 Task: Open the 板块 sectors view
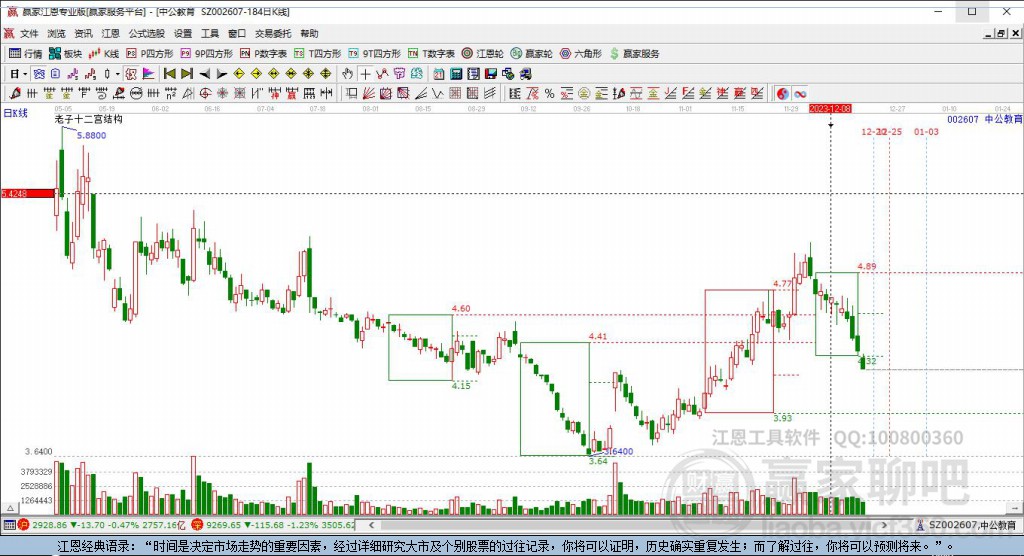click(x=65, y=54)
